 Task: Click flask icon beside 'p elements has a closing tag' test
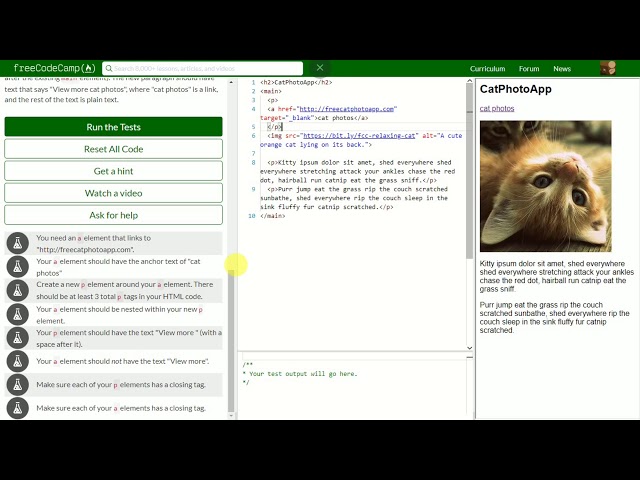tap(17, 384)
